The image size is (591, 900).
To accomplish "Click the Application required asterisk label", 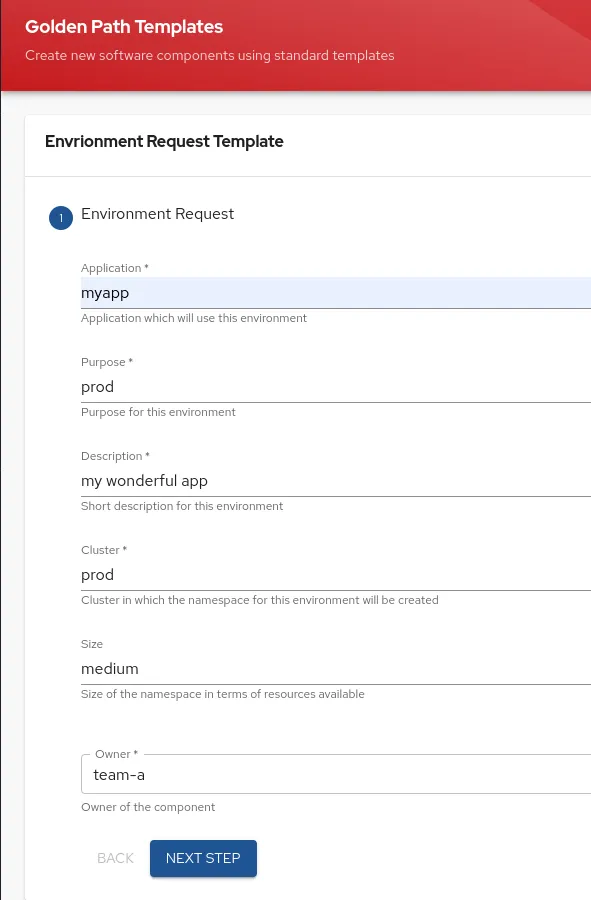I will click(x=115, y=268).
